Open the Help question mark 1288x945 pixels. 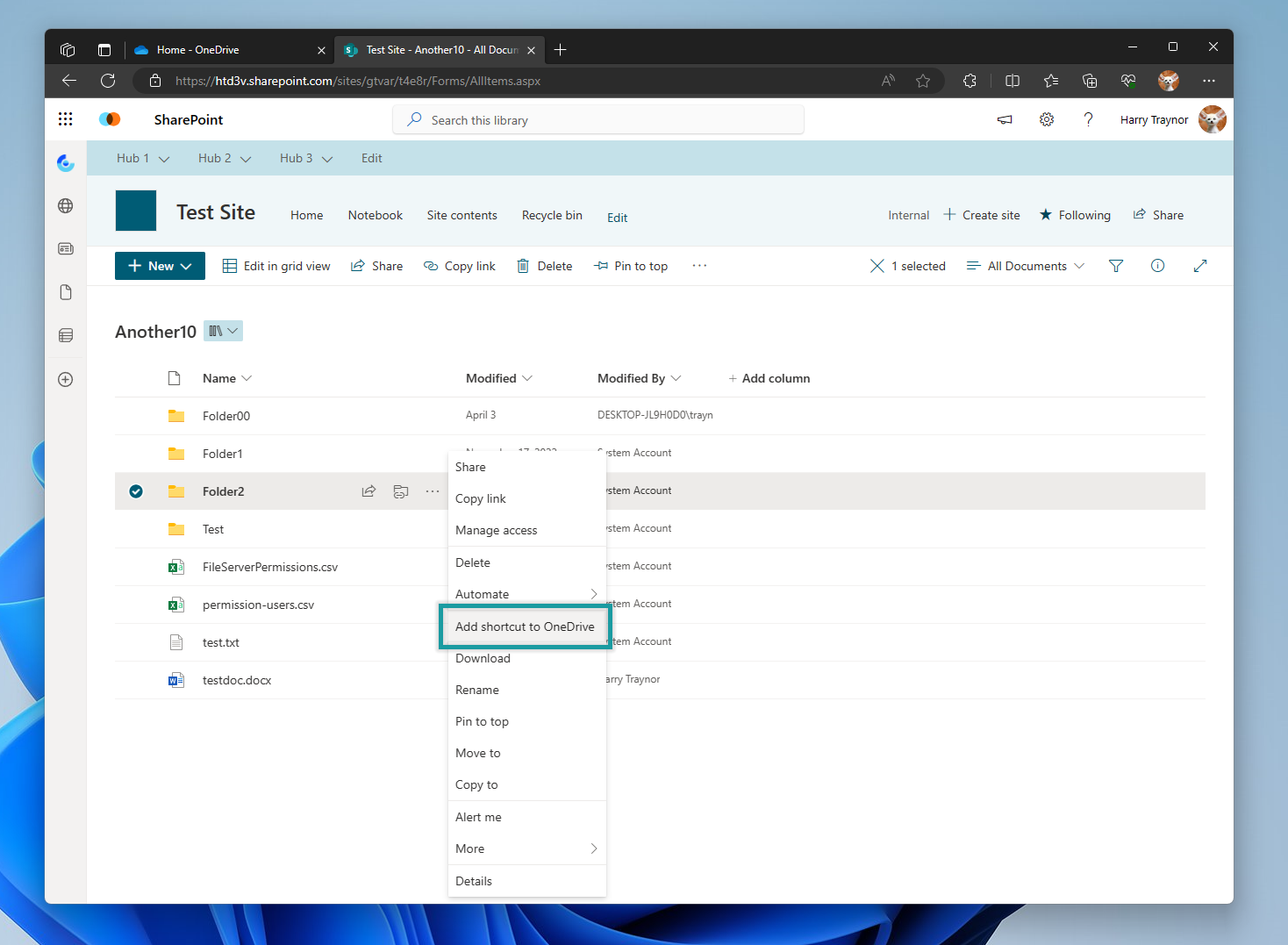[1088, 119]
